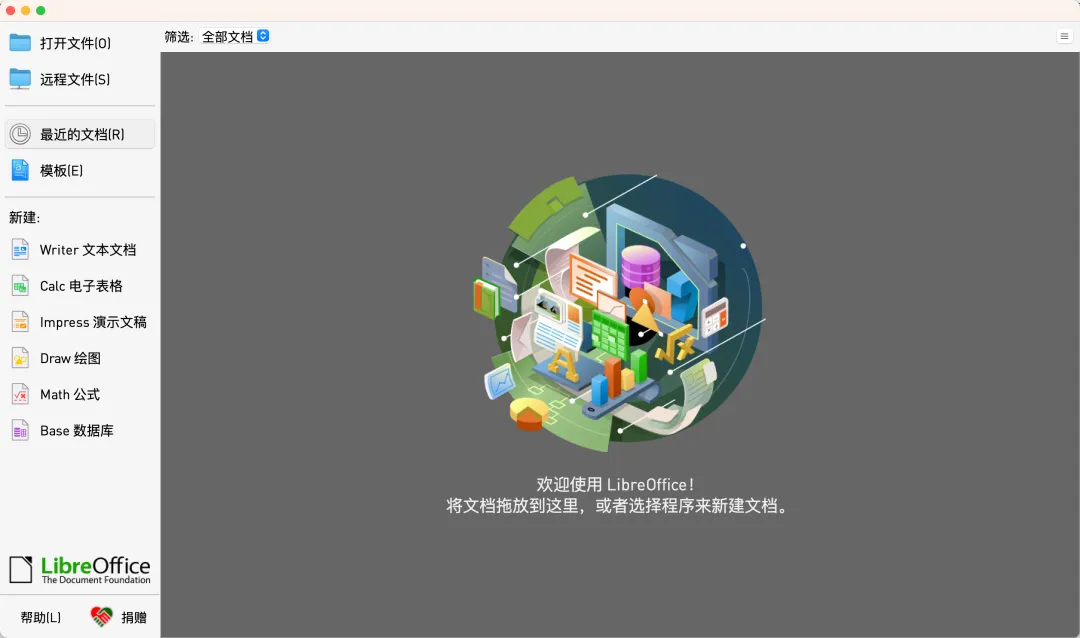This screenshot has width=1080, height=638.
Task: Close the window with red button
Action: click(x=10, y=10)
